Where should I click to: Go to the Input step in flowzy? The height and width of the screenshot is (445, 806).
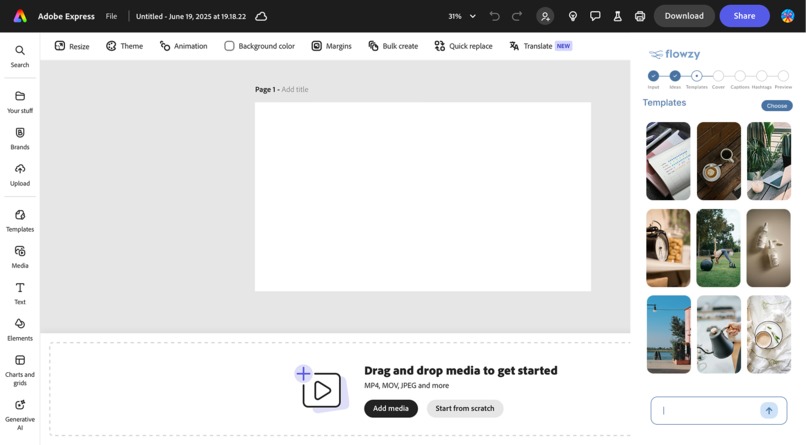pyautogui.click(x=653, y=76)
